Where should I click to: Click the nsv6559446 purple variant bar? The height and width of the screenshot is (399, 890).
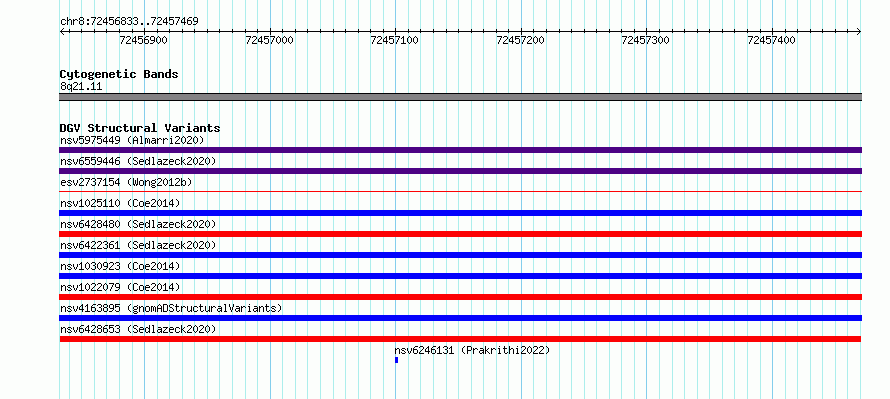point(460,171)
